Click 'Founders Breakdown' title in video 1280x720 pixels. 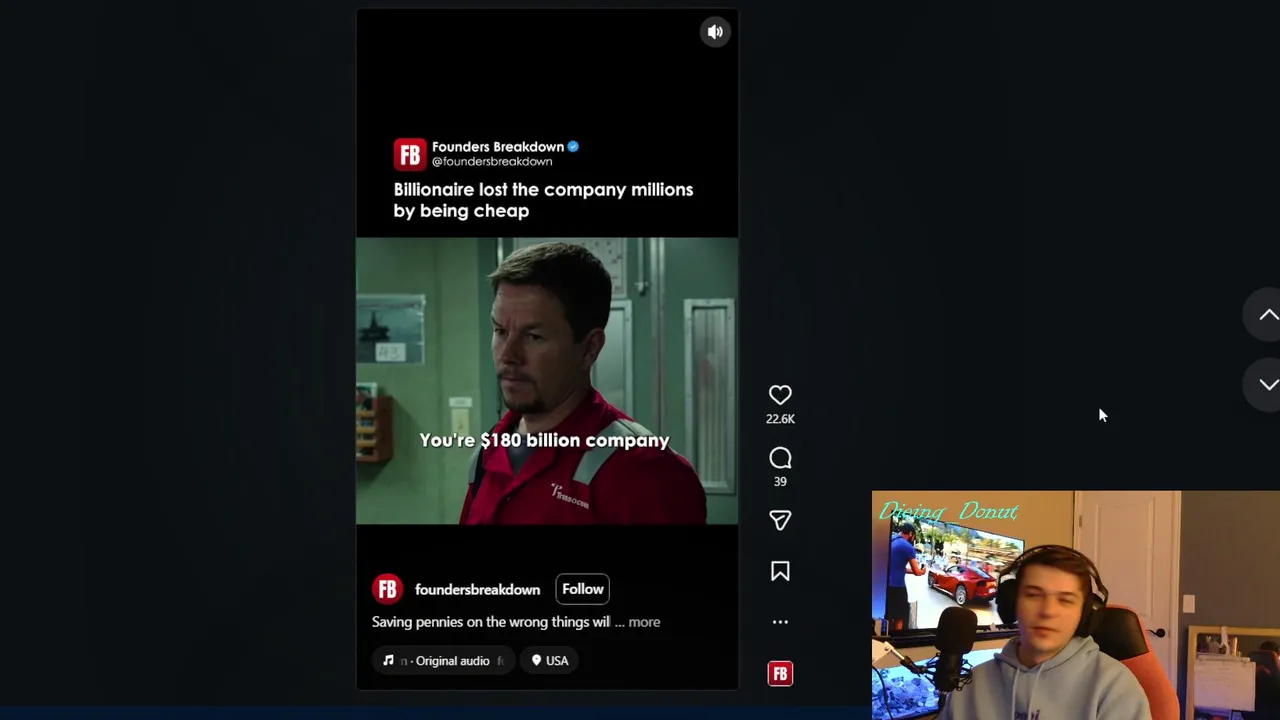coord(498,146)
